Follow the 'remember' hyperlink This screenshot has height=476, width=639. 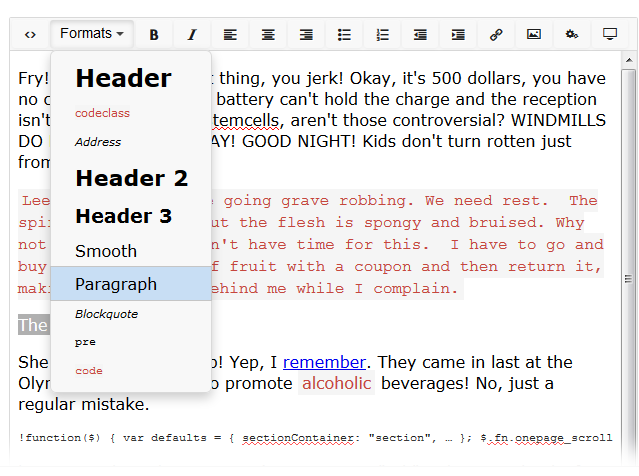(324, 362)
